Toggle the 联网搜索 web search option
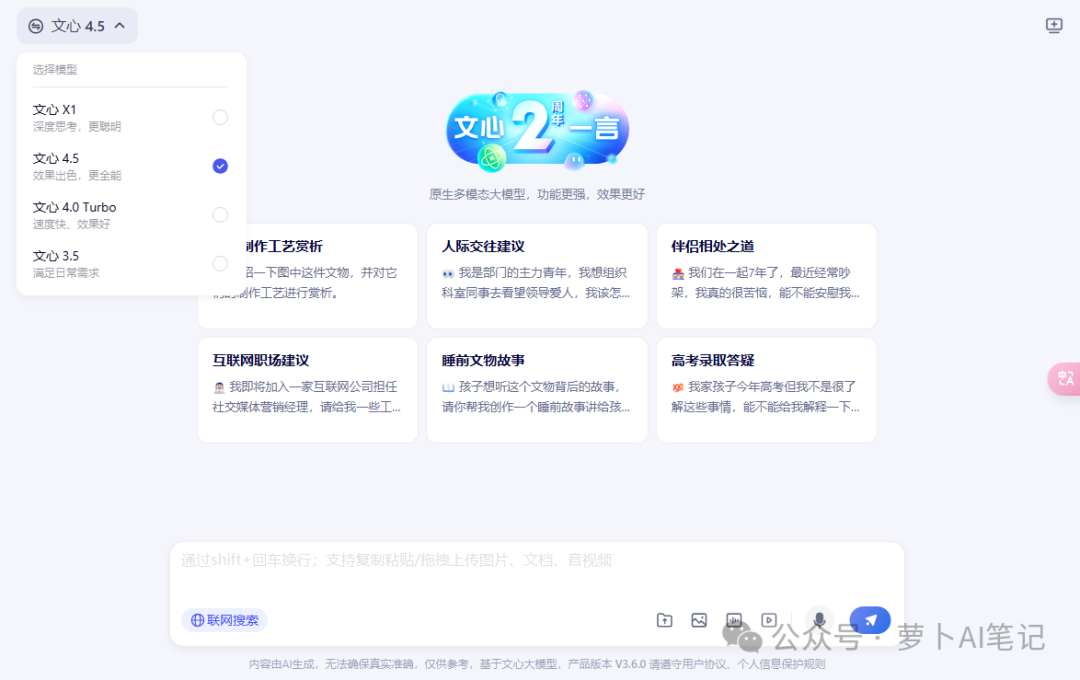The height and width of the screenshot is (680, 1080). (225, 620)
